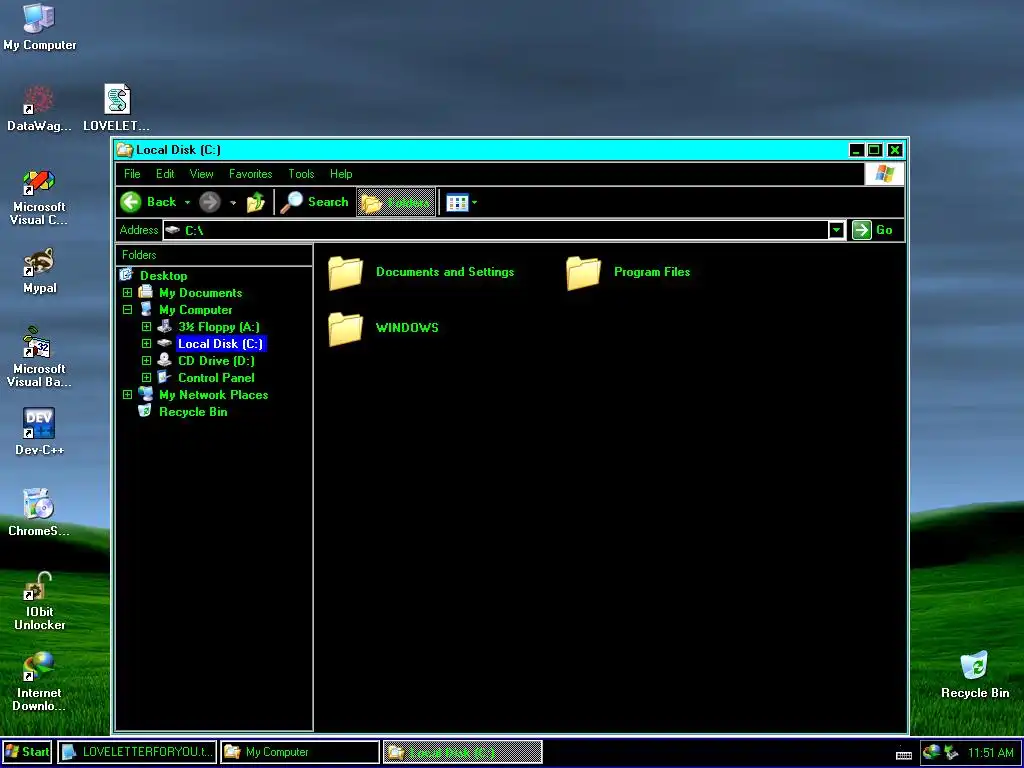Switch to LOVELETTERFORYOU taskbar window
Image resolution: width=1024 pixels, height=768 pixels.
click(x=136, y=752)
